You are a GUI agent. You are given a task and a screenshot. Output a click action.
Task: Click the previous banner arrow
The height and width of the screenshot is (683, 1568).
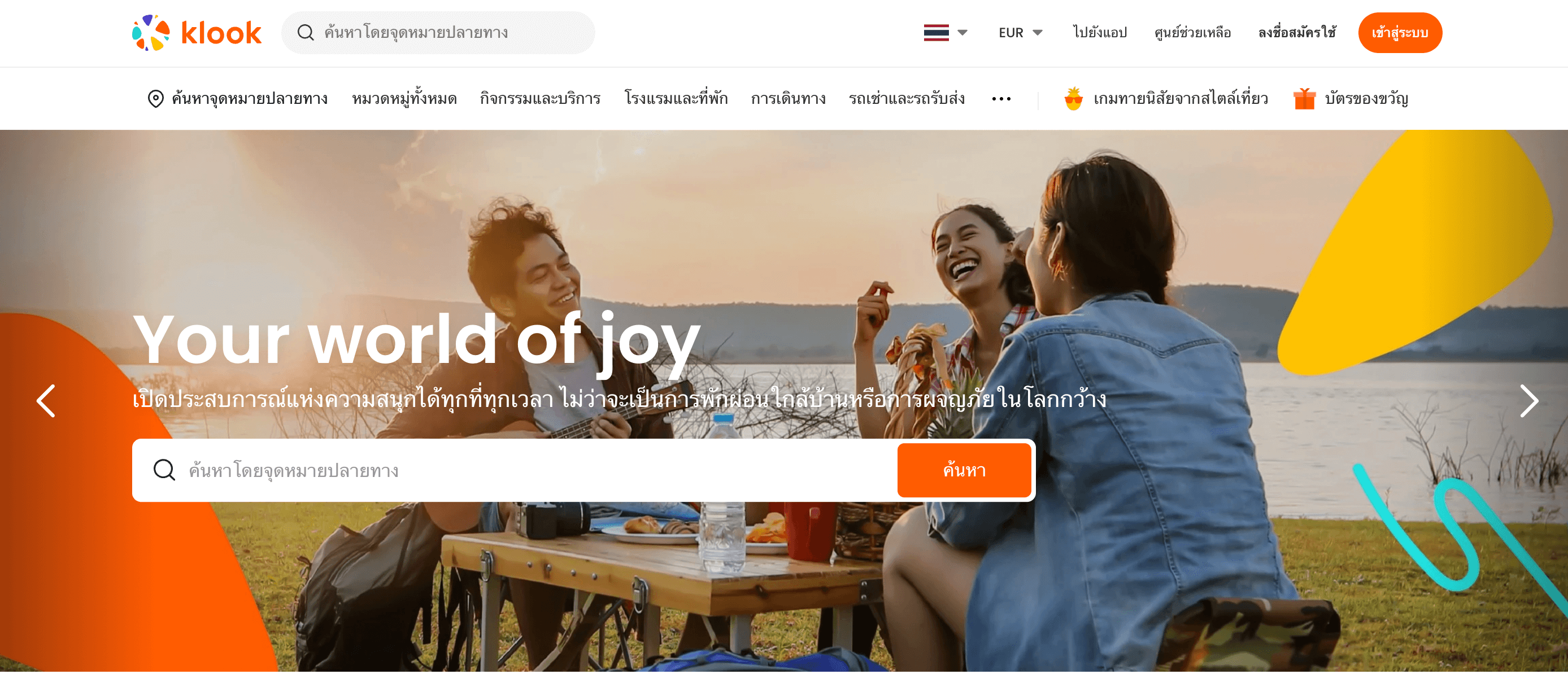pyautogui.click(x=46, y=401)
